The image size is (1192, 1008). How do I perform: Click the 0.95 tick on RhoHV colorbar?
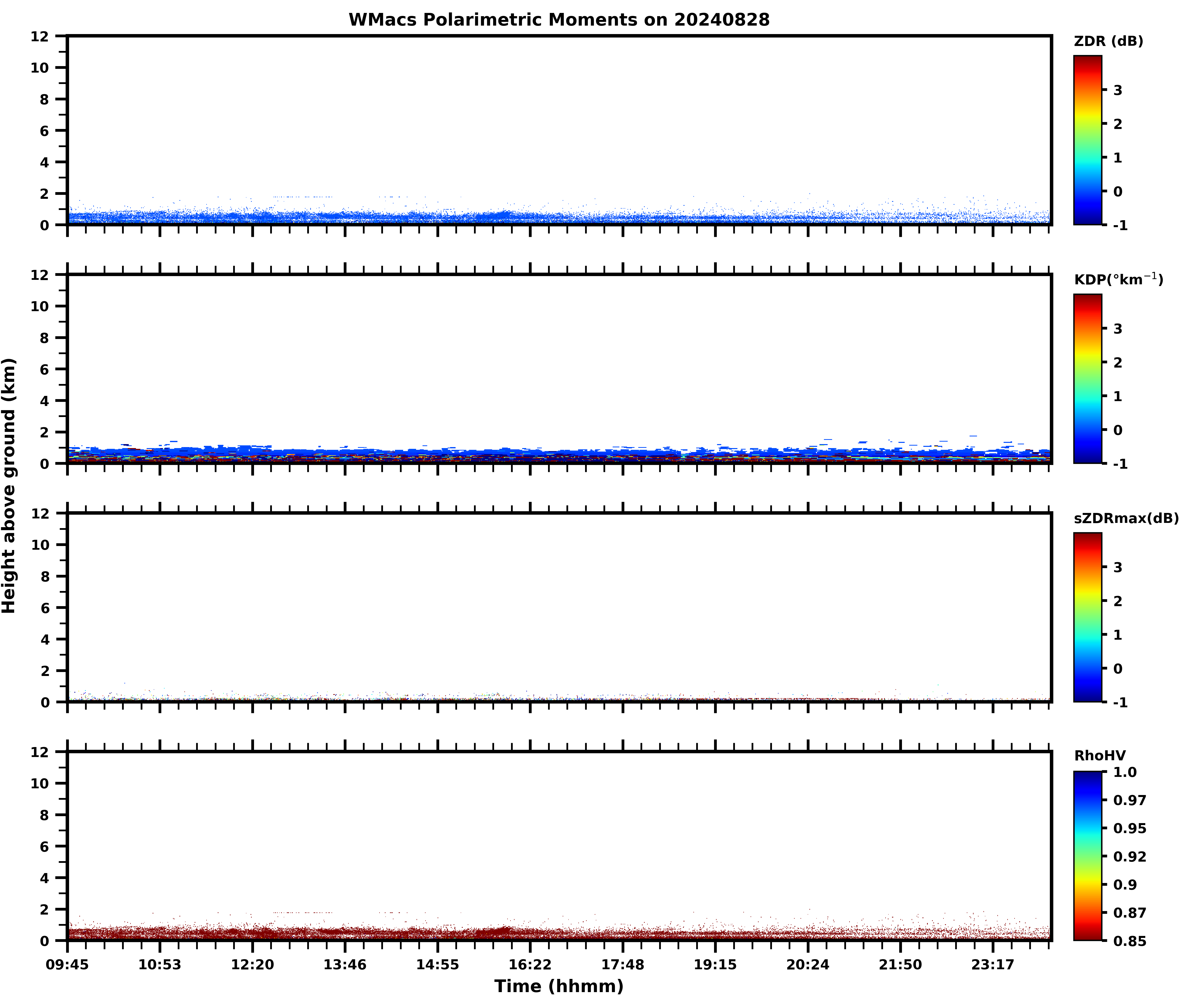click(1129, 829)
